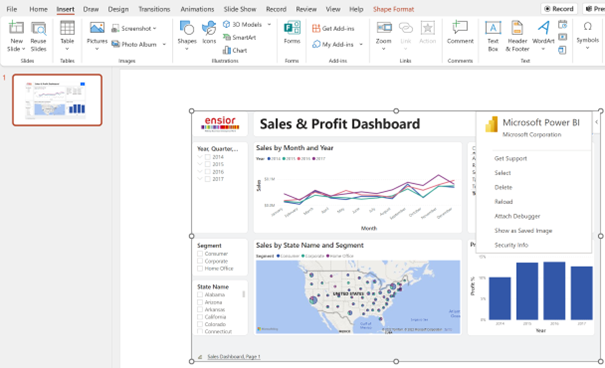Select slide 1 thumbnail
This screenshot has height=368, width=605.
(x=57, y=100)
